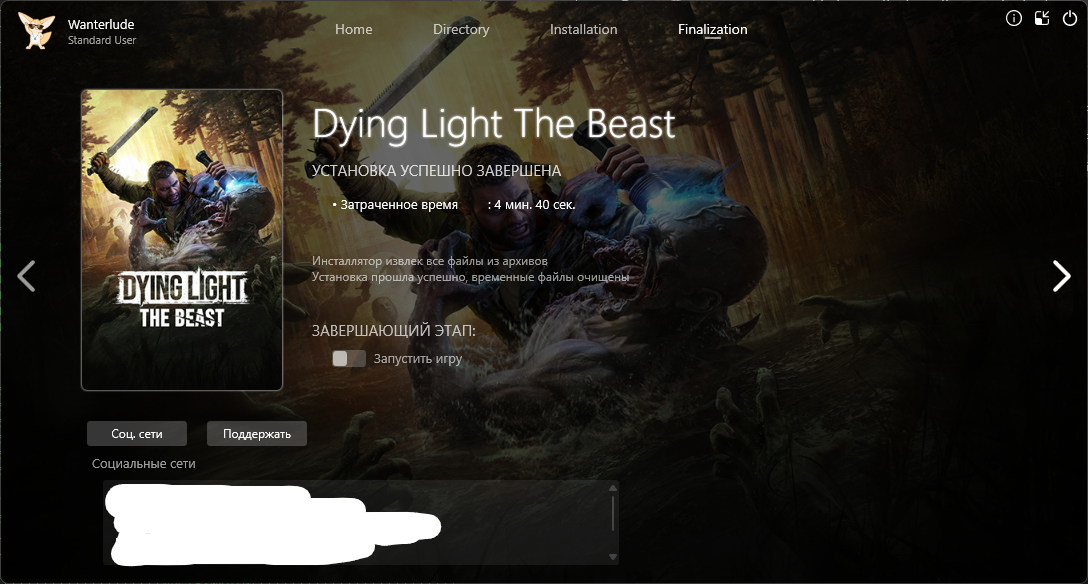
Task: Click the social links scrollbar thumb
Action: (613, 513)
